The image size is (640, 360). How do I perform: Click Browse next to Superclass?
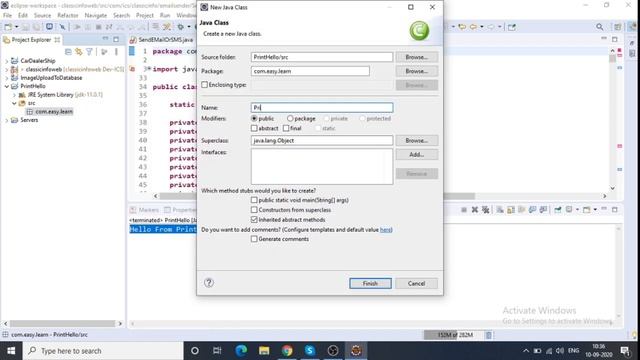(x=416, y=140)
